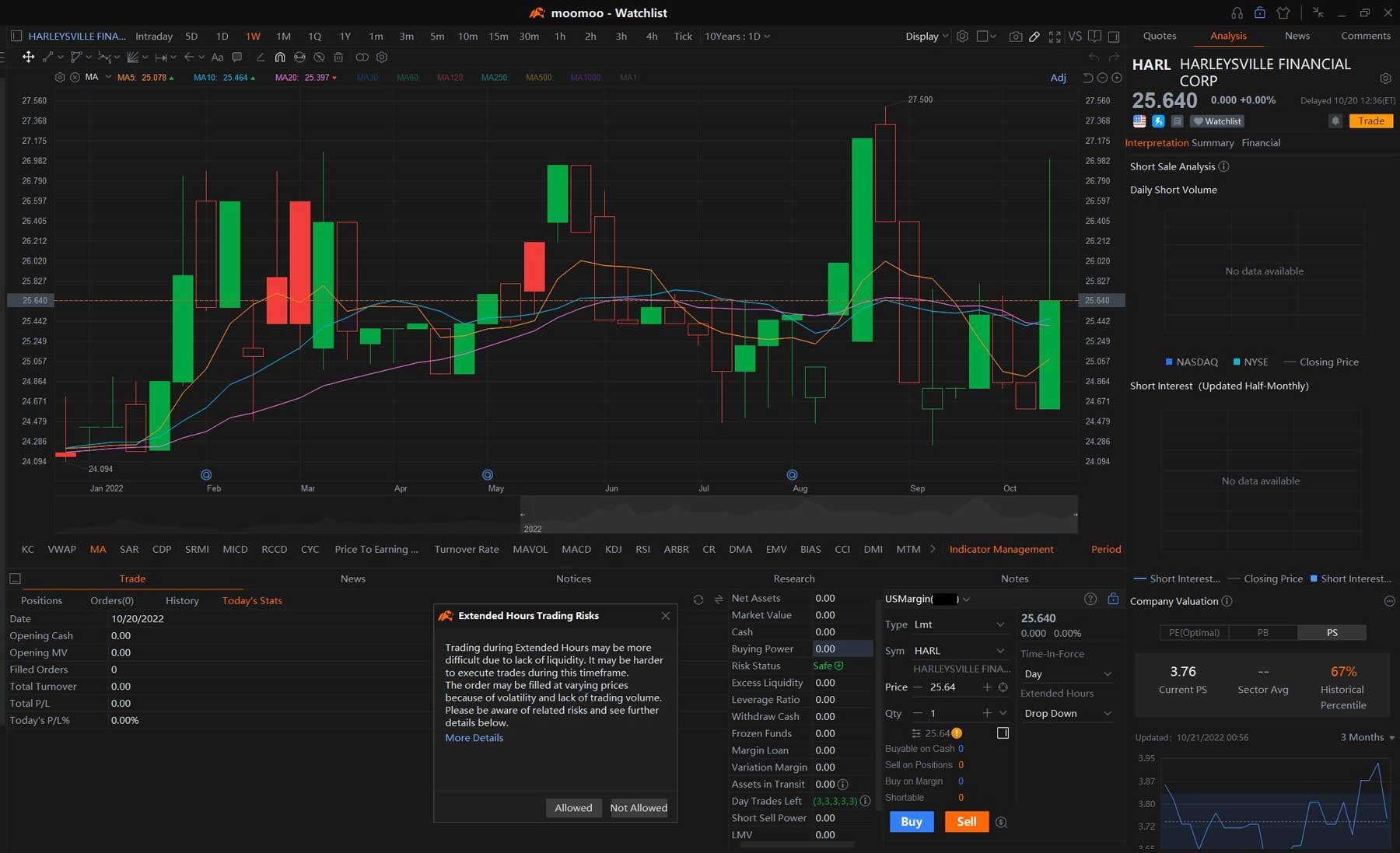Image resolution: width=1400 pixels, height=853 pixels.
Task: Take a chart screenshot with camera icon
Action: [x=1016, y=37]
